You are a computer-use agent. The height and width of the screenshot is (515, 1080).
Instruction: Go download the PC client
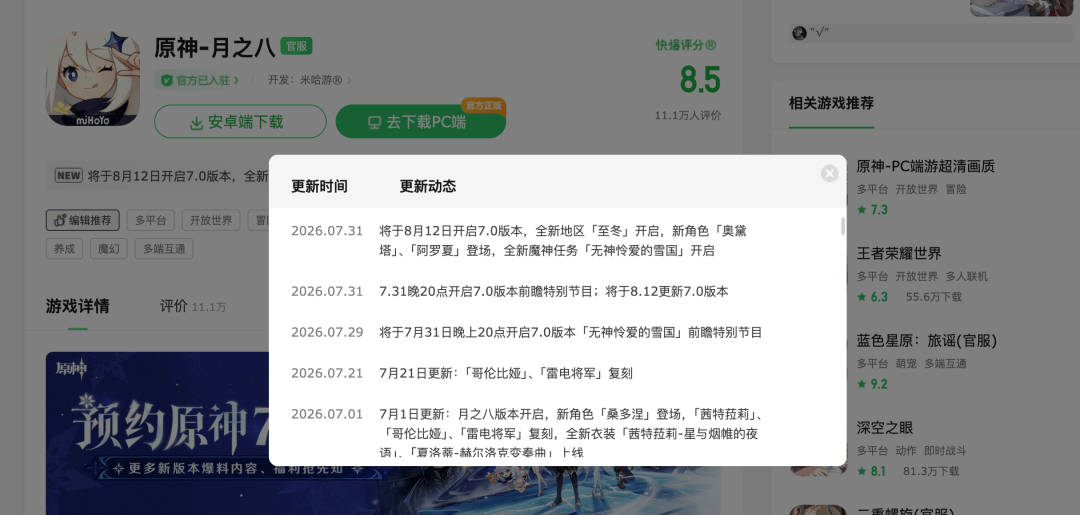[421, 122]
